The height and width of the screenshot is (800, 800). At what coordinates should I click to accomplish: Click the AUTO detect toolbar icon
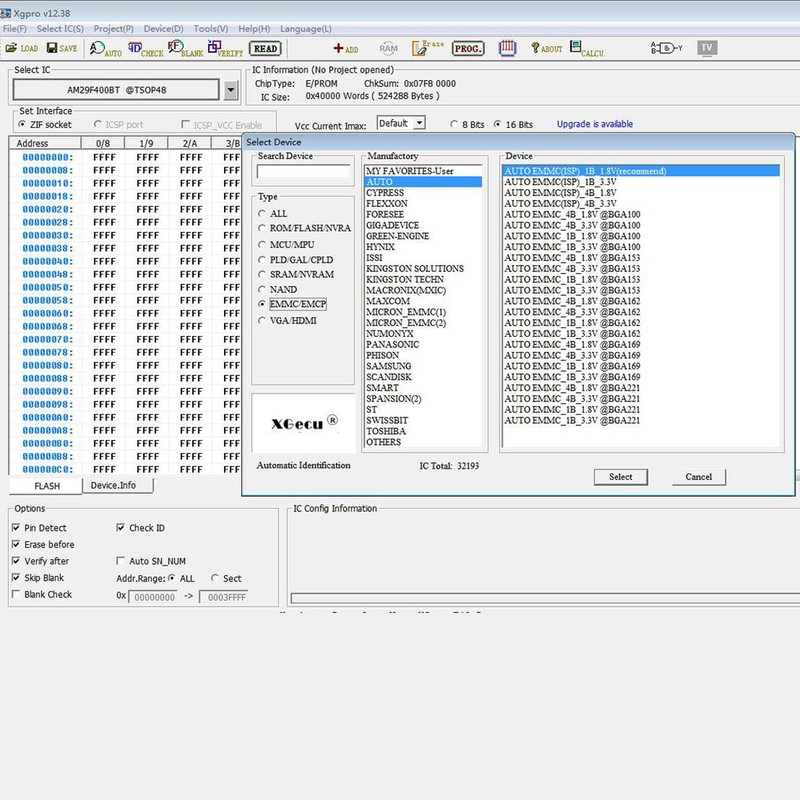[106, 49]
